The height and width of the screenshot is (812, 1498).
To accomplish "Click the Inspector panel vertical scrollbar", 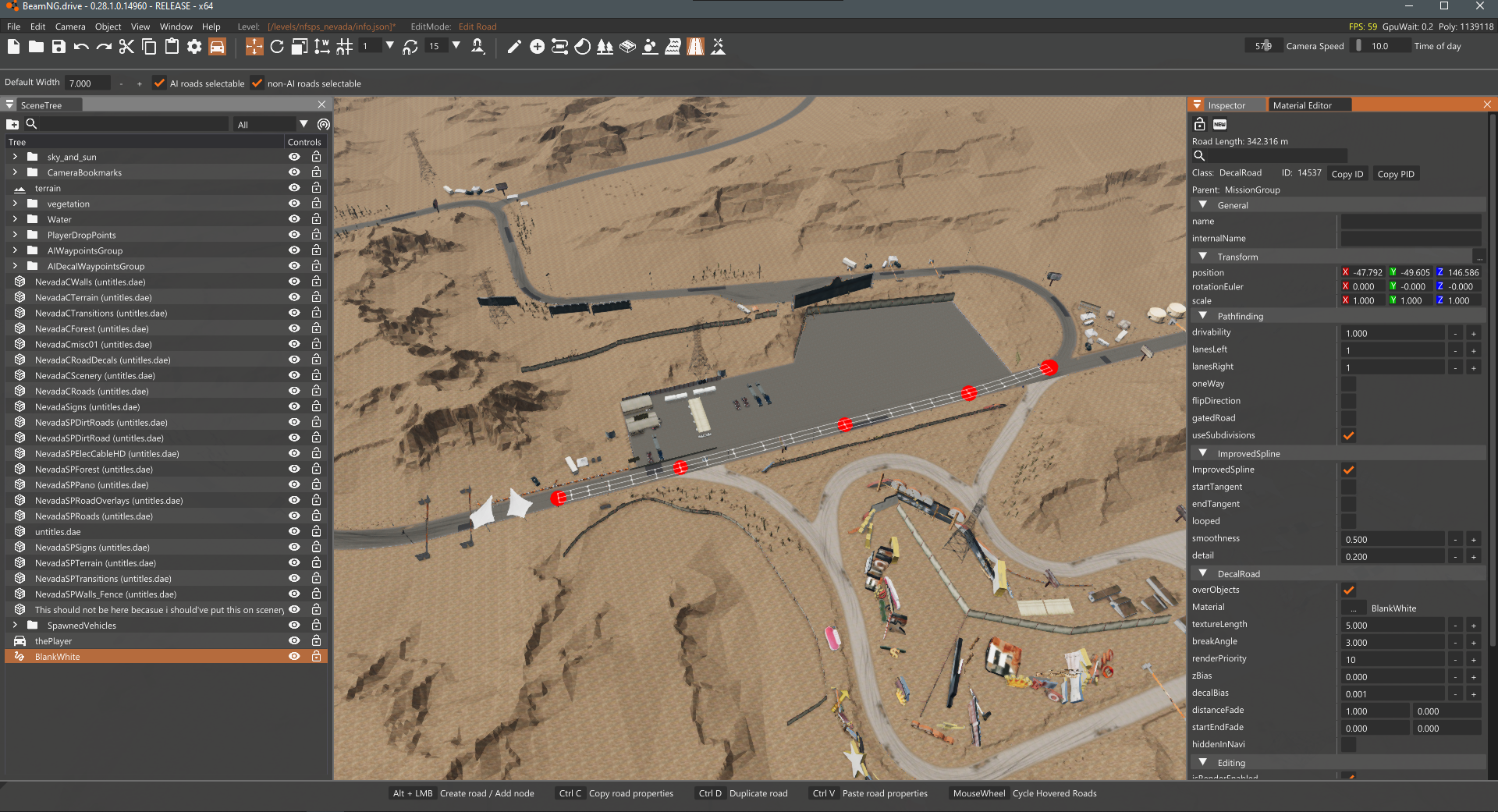I will tap(1493, 379).
